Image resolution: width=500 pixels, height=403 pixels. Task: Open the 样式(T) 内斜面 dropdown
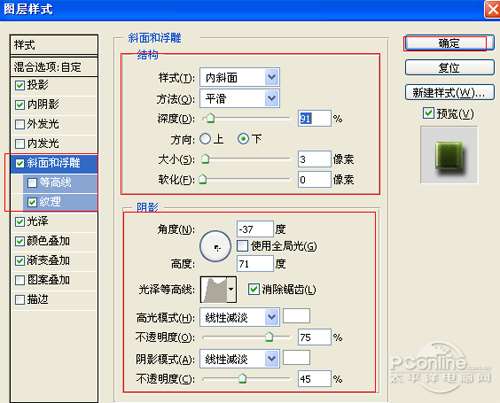239,78
